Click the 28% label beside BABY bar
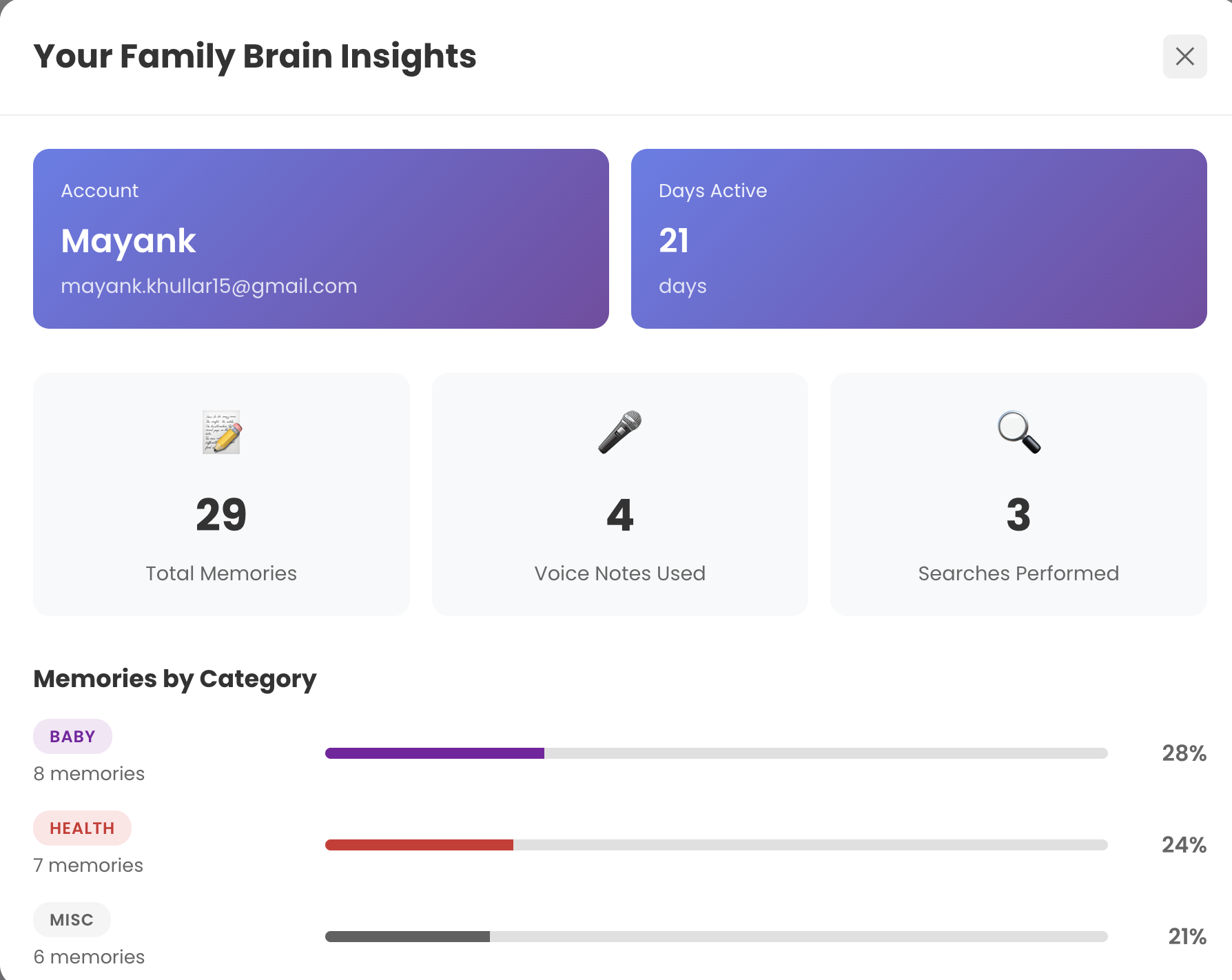The image size is (1232, 980). pyautogui.click(x=1184, y=753)
